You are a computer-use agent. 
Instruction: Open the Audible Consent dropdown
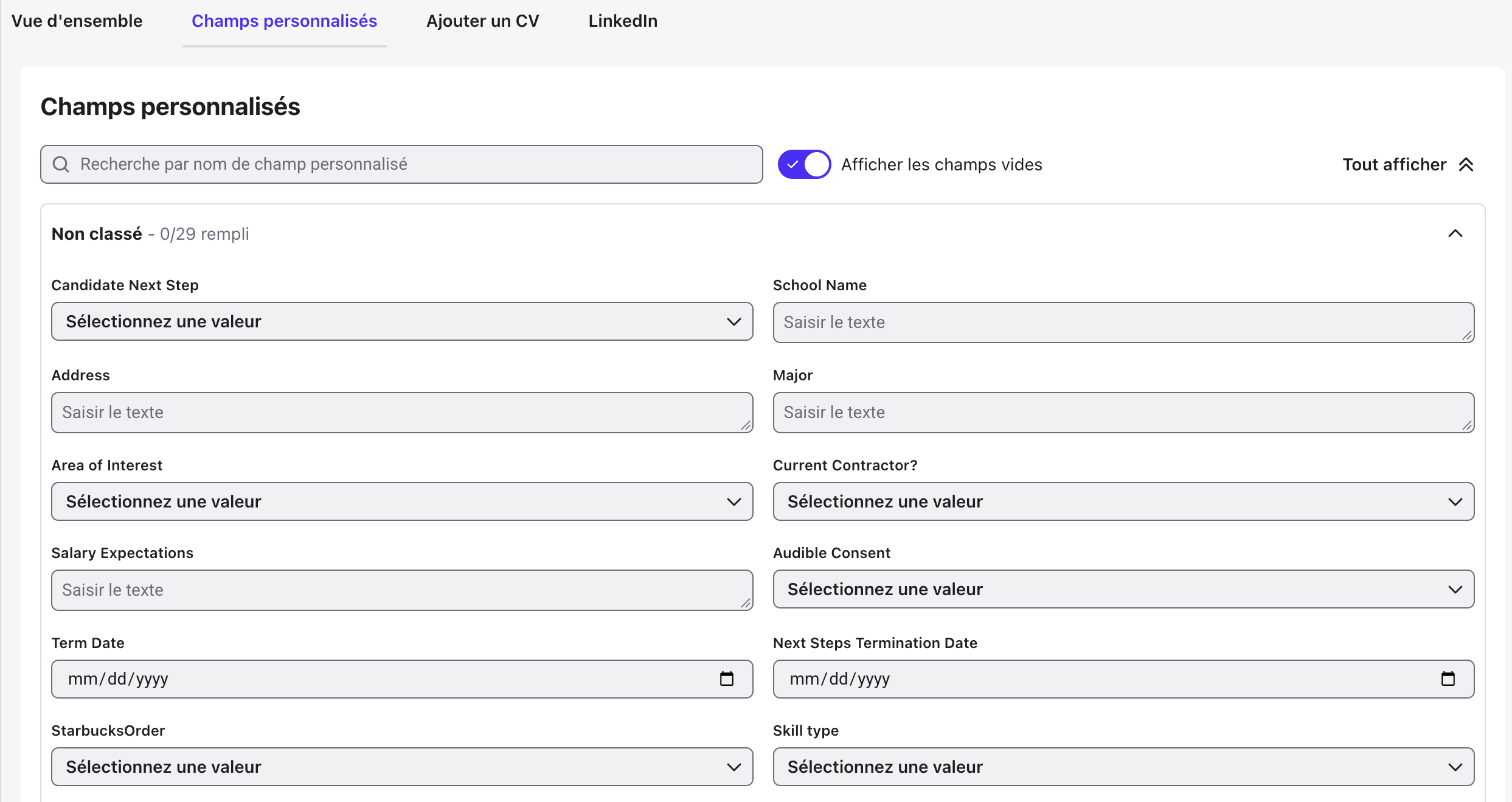tap(1124, 590)
